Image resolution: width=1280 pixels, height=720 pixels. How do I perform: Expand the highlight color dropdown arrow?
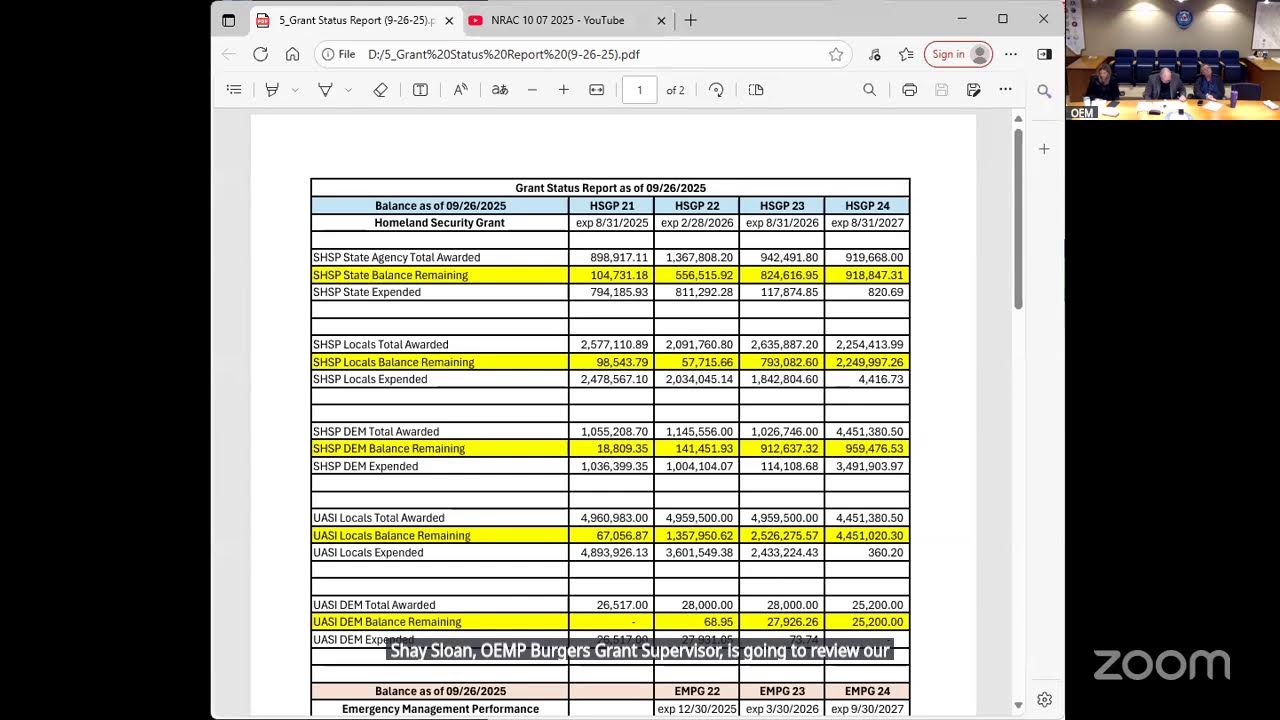(295, 90)
